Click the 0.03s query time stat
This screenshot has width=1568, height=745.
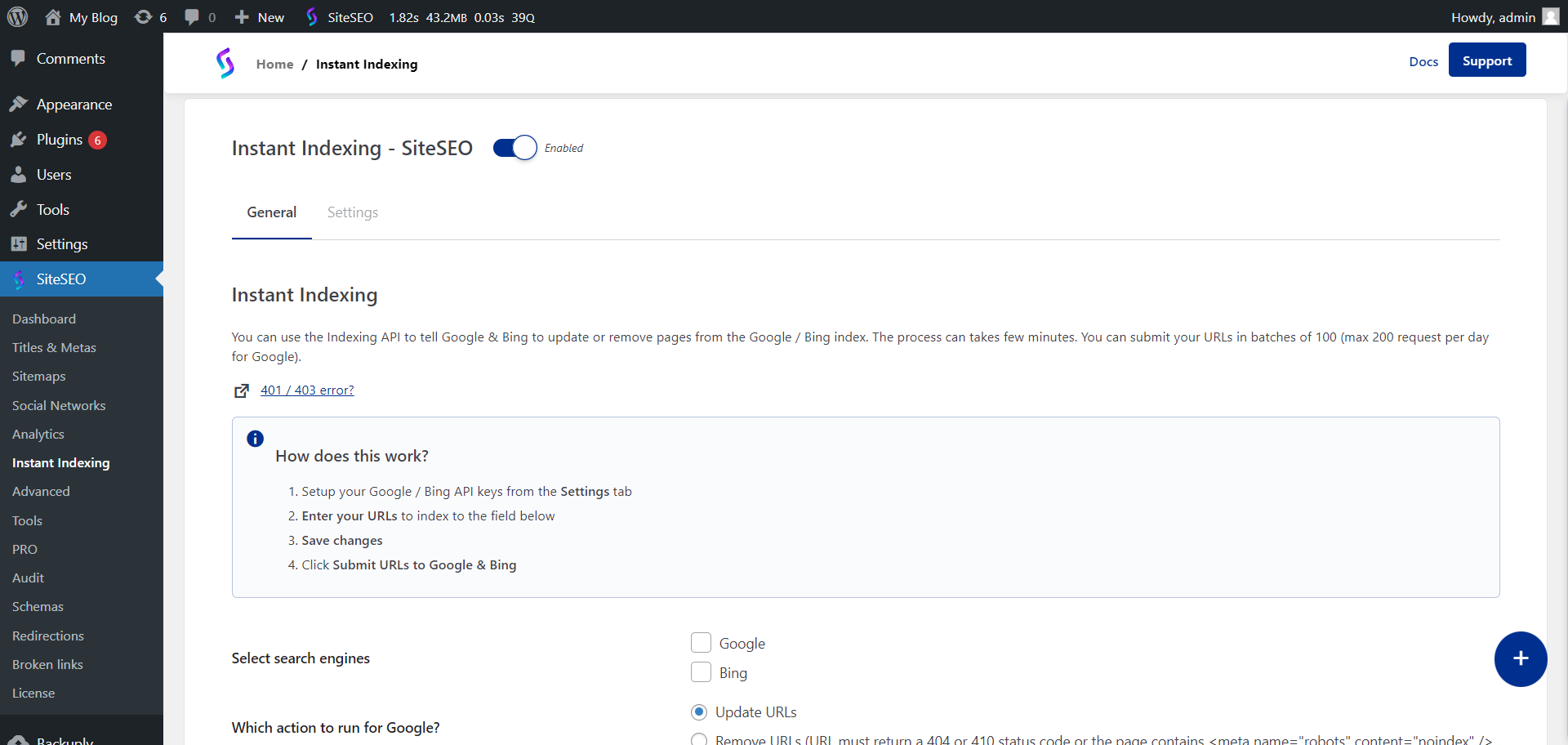pyautogui.click(x=489, y=17)
